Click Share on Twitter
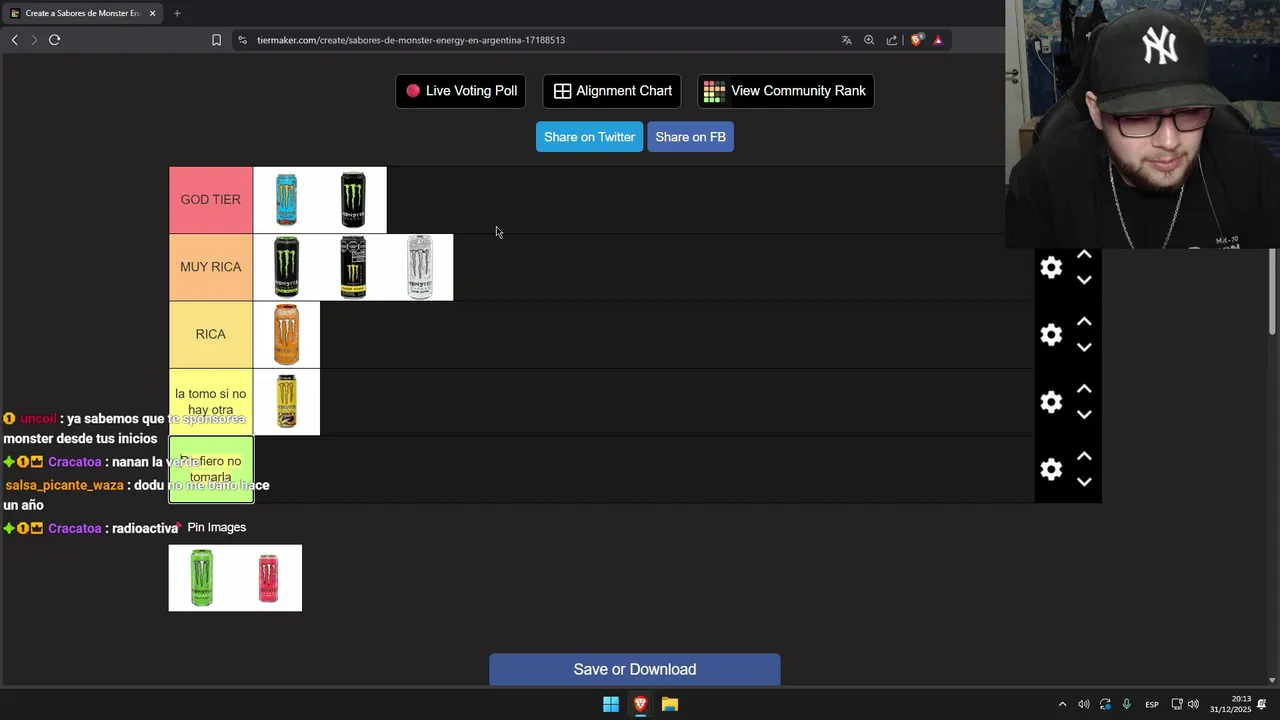This screenshot has width=1280, height=720. pos(589,137)
